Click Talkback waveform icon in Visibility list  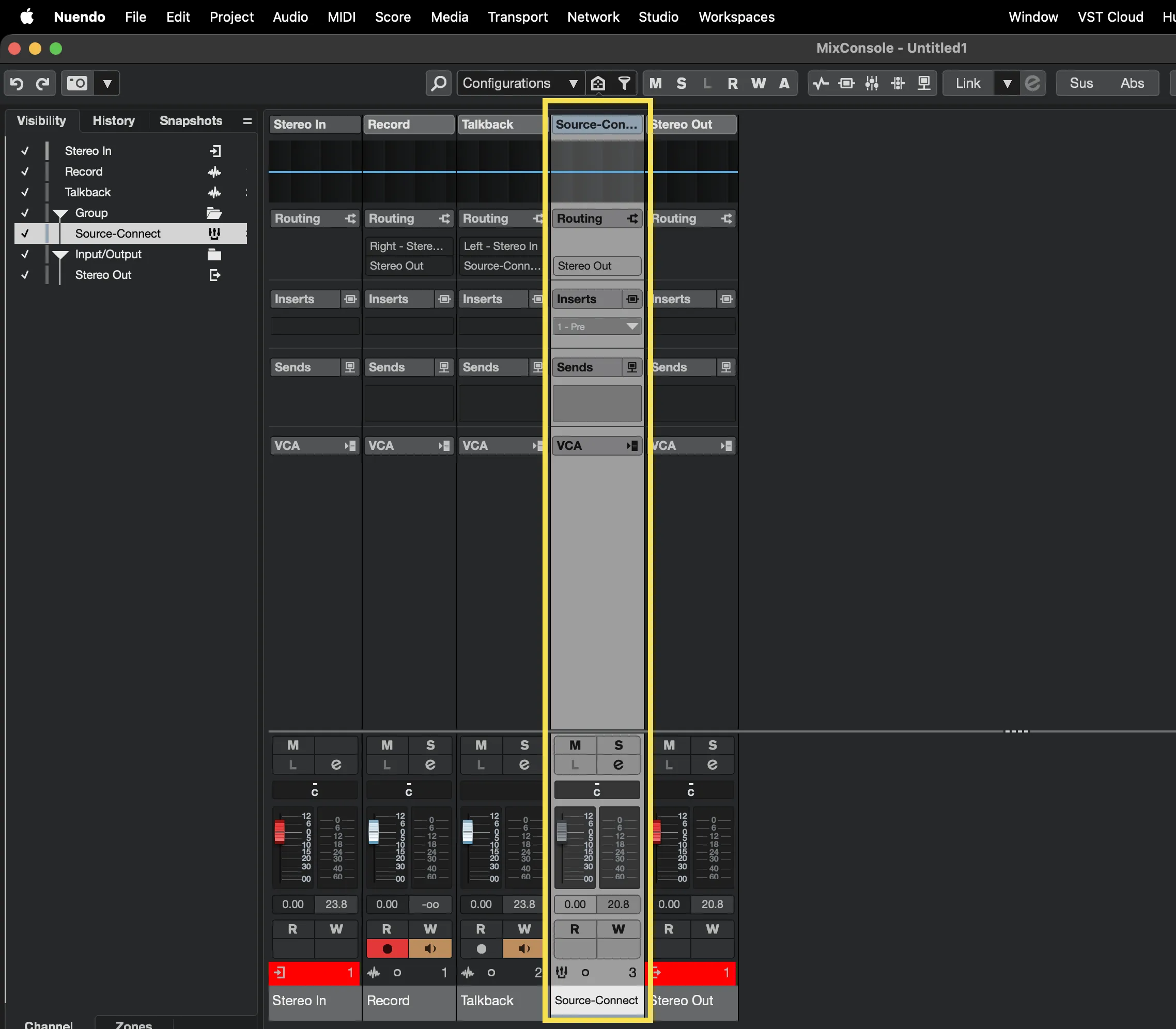pos(214,193)
